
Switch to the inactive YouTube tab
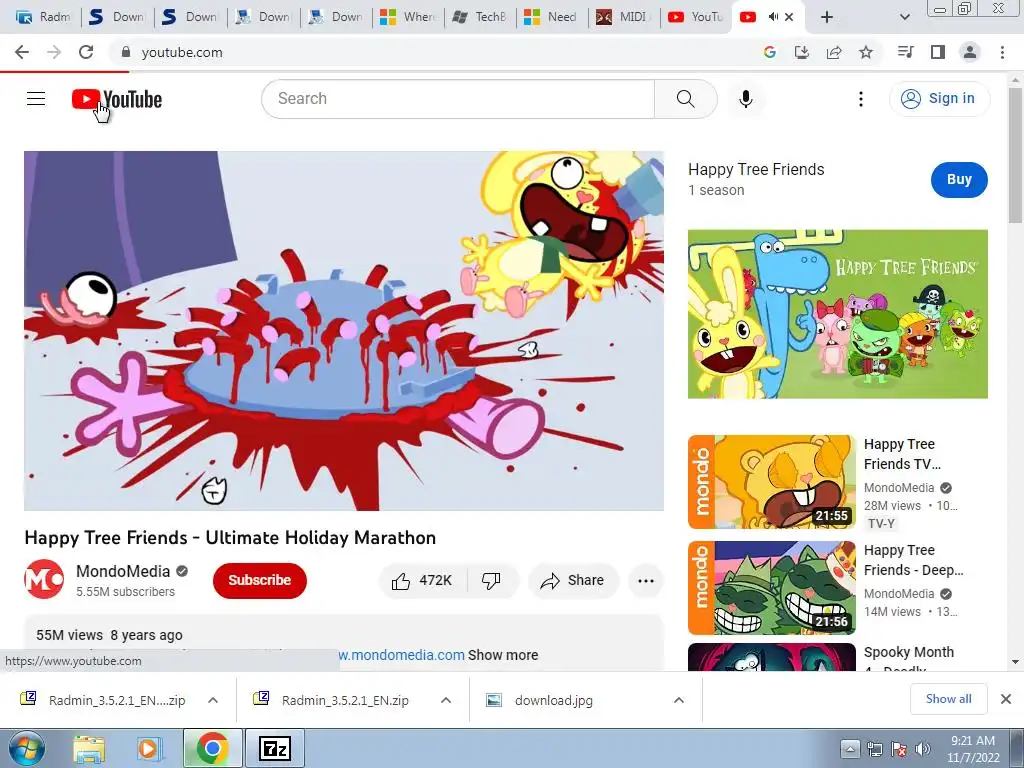click(x=696, y=17)
